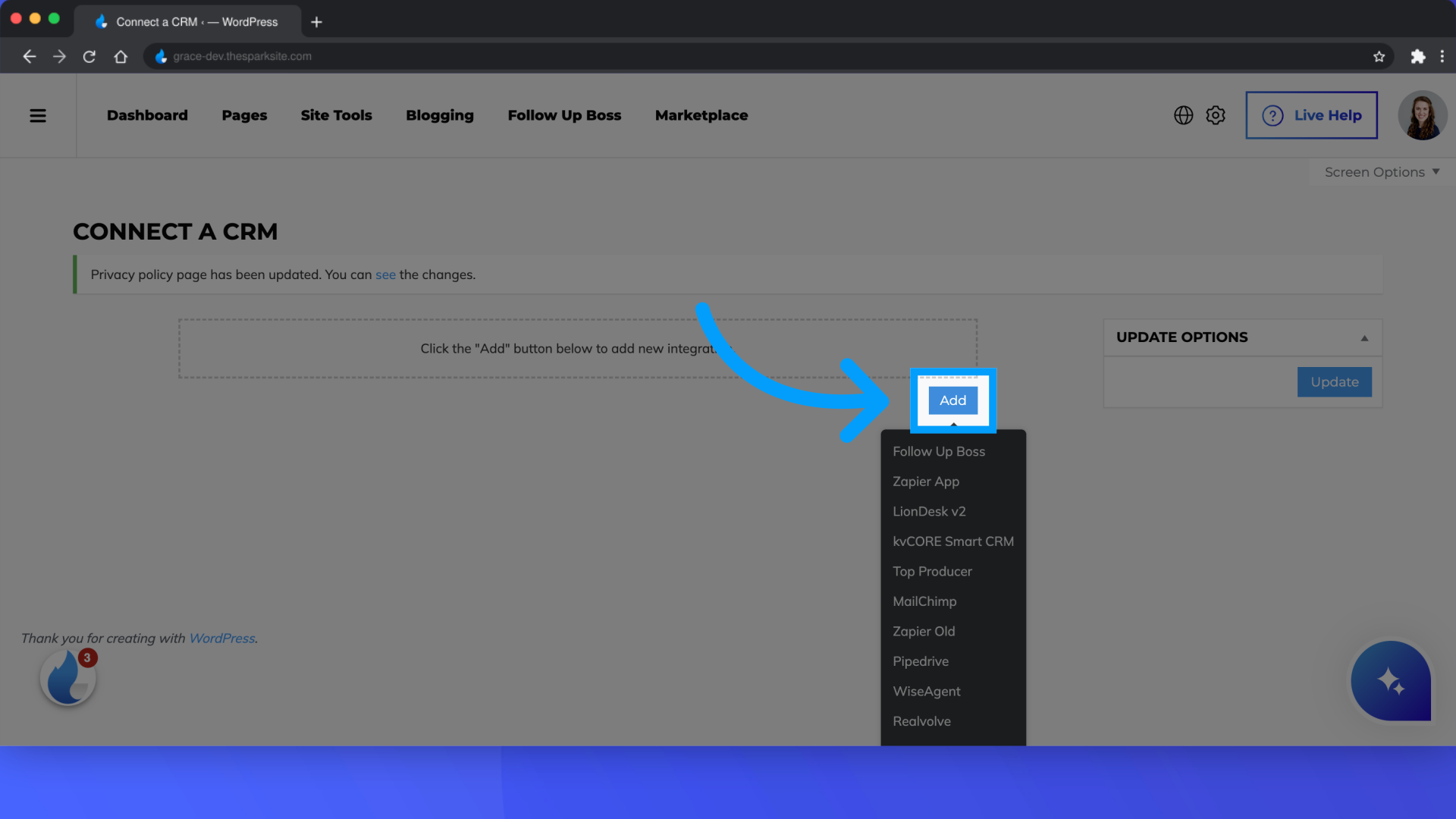The image size is (1456, 819).
Task: Click the settings gear icon
Action: (x=1216, y=115)
